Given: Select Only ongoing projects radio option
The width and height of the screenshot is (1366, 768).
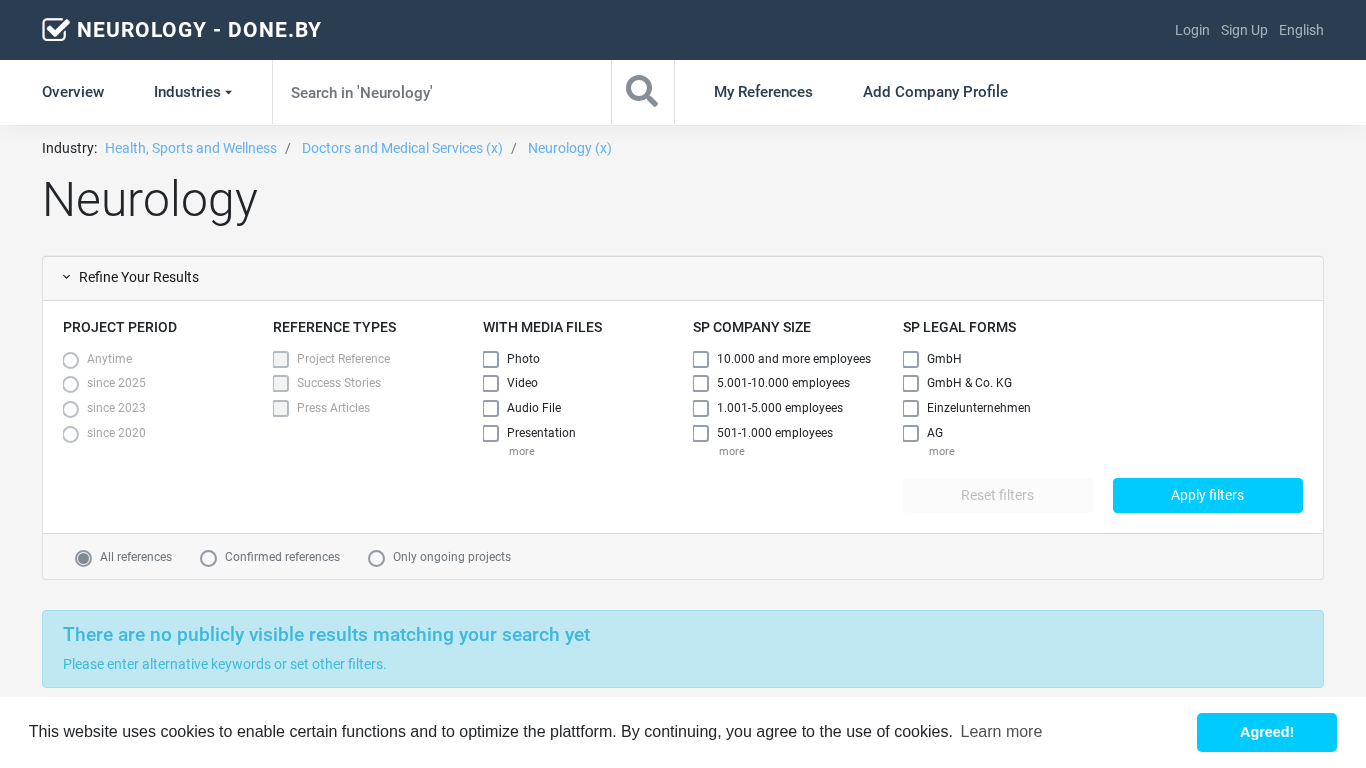Looking at the screenshot, I should tap(377, 558).
